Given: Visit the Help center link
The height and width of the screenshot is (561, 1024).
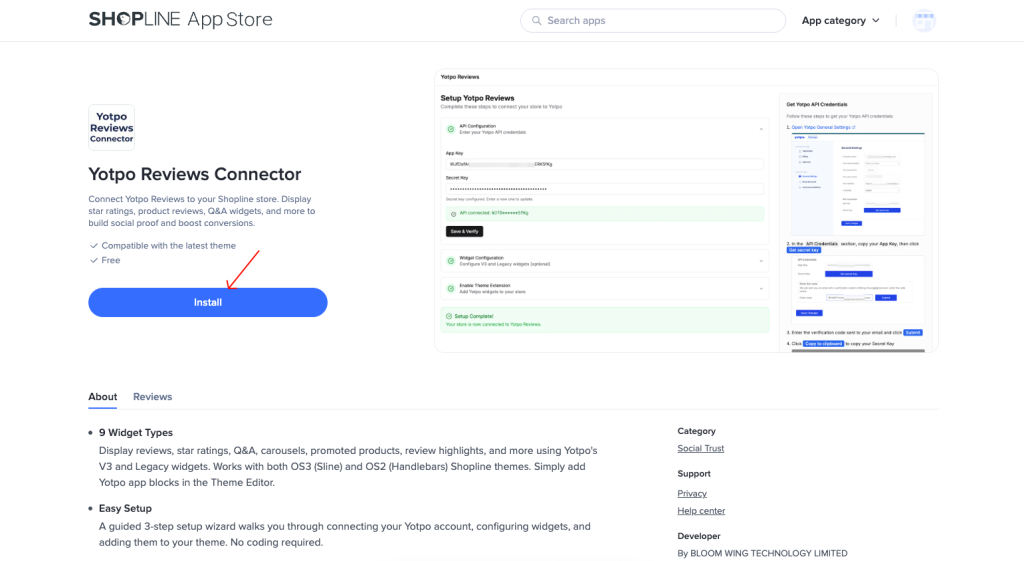Looking at the screenshot, I should (700, 511).
